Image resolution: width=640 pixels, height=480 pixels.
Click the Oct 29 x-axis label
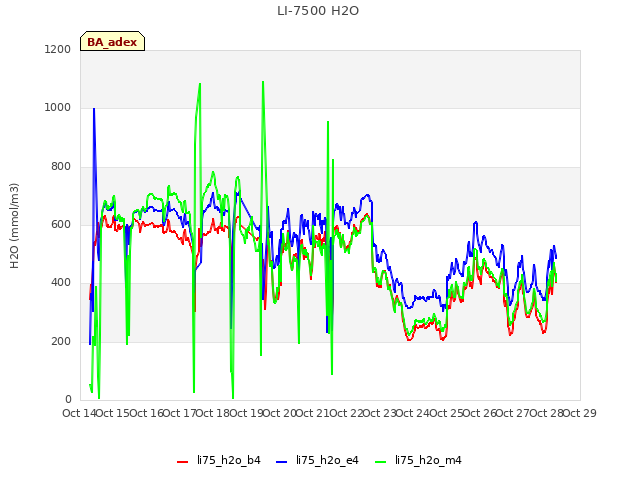[x=580, y=413]
